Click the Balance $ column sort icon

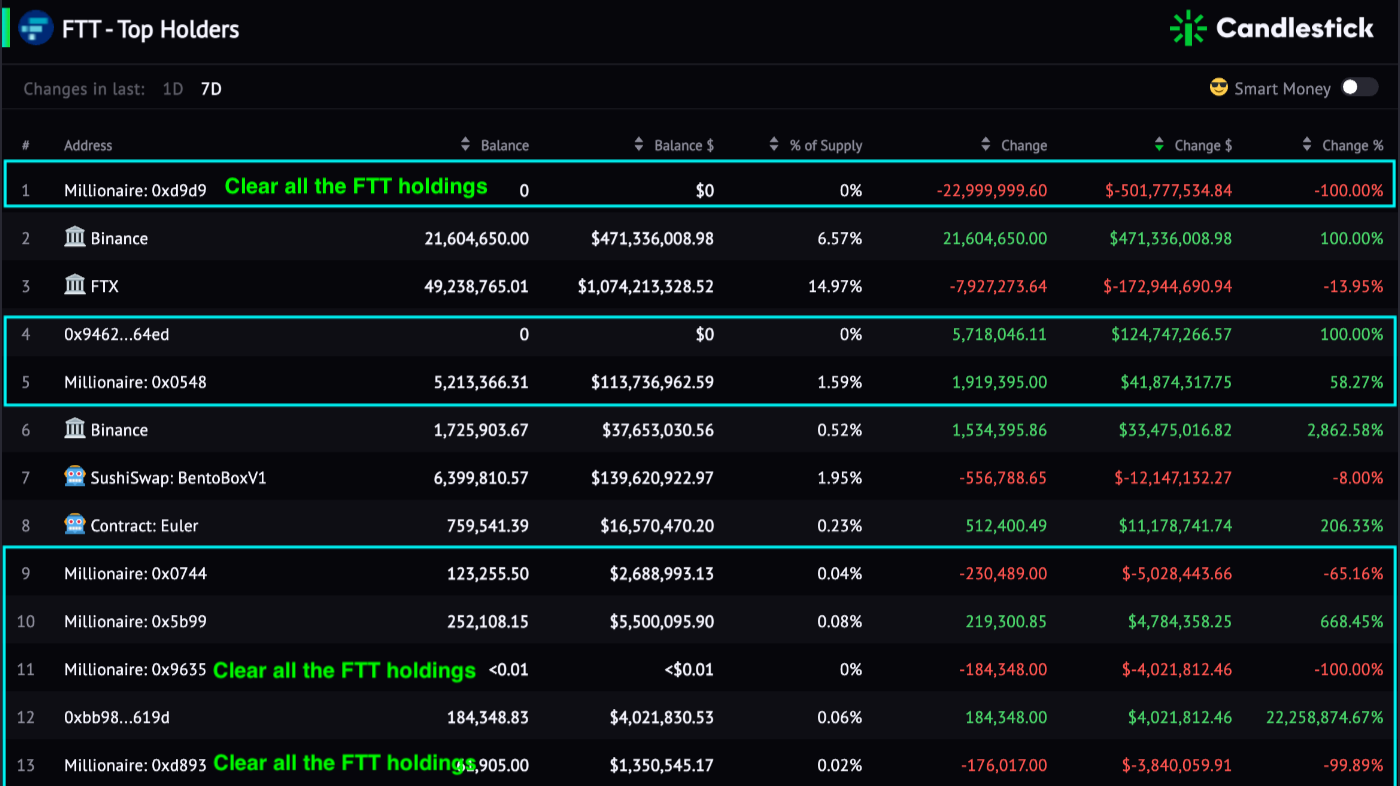point(639,144)
